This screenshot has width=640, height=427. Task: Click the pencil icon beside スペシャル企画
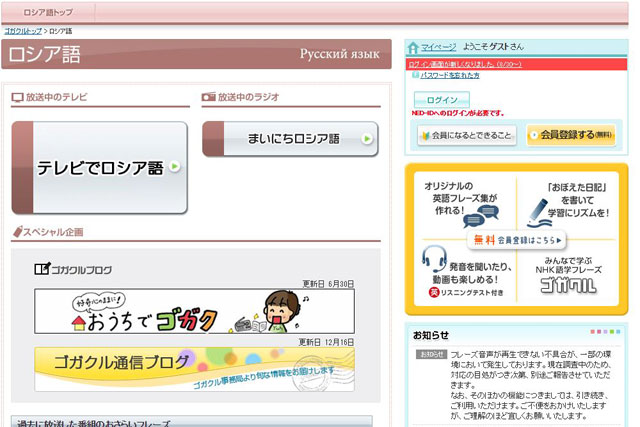[18, 232]
